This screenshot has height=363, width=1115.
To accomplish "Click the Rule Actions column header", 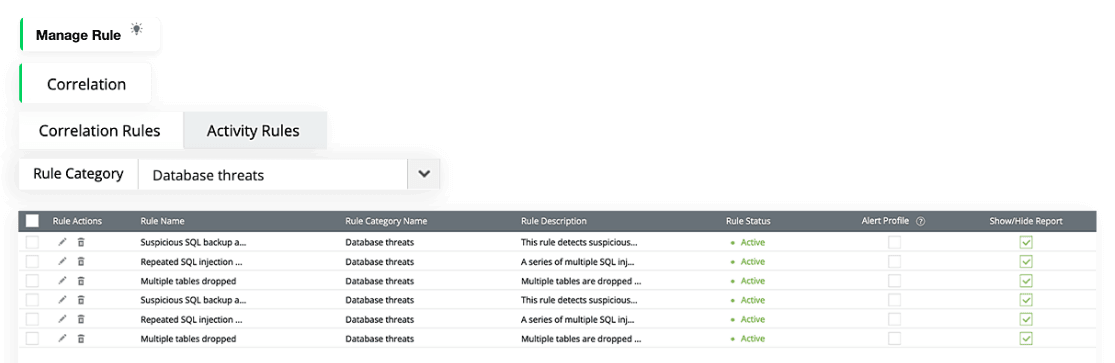I will (78, 221).
